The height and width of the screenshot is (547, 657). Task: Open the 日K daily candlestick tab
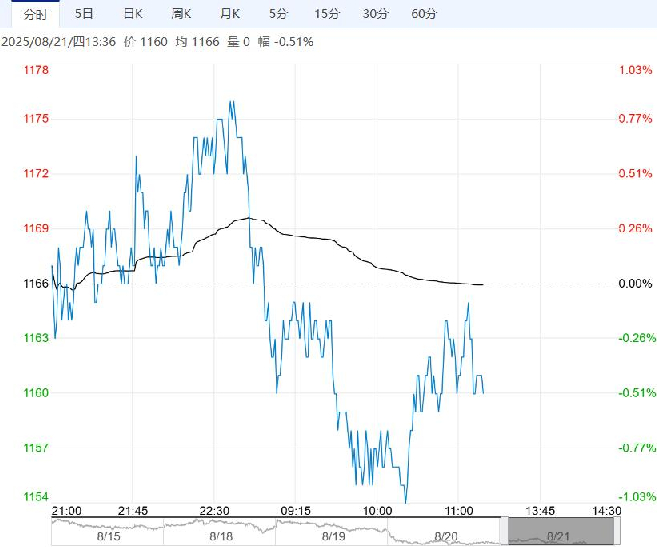pos(133,14)
